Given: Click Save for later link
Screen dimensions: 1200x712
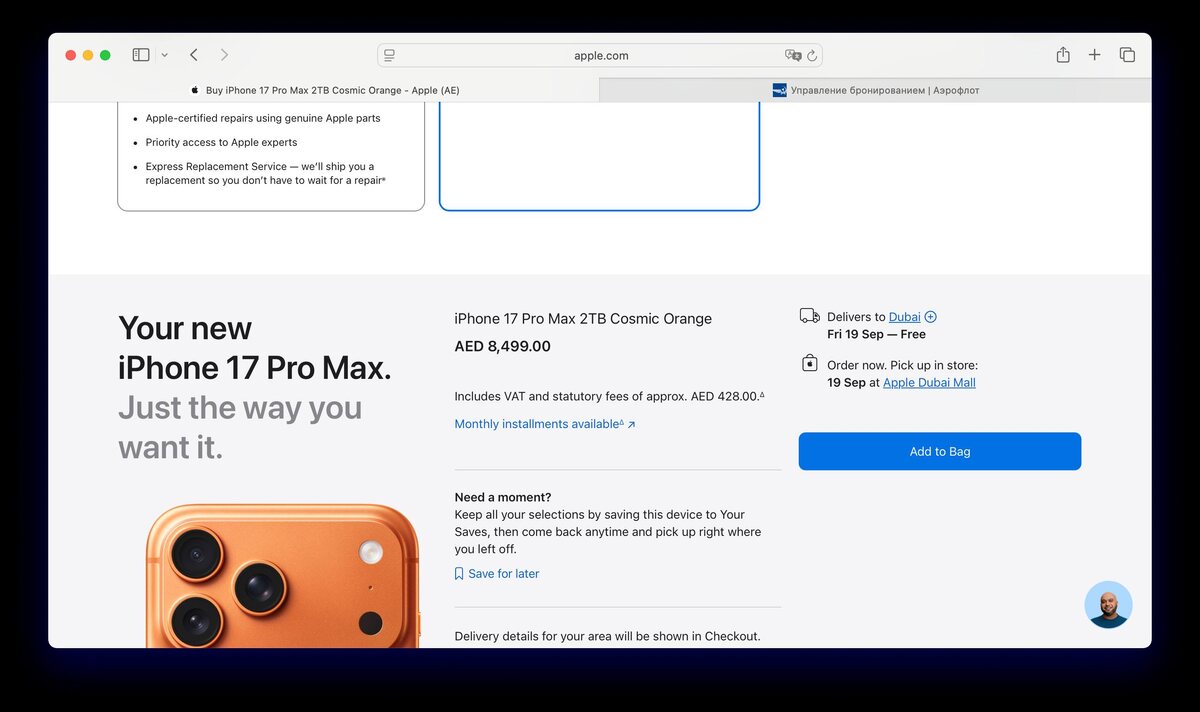Looking at the screenshot, I should (503, 574).
